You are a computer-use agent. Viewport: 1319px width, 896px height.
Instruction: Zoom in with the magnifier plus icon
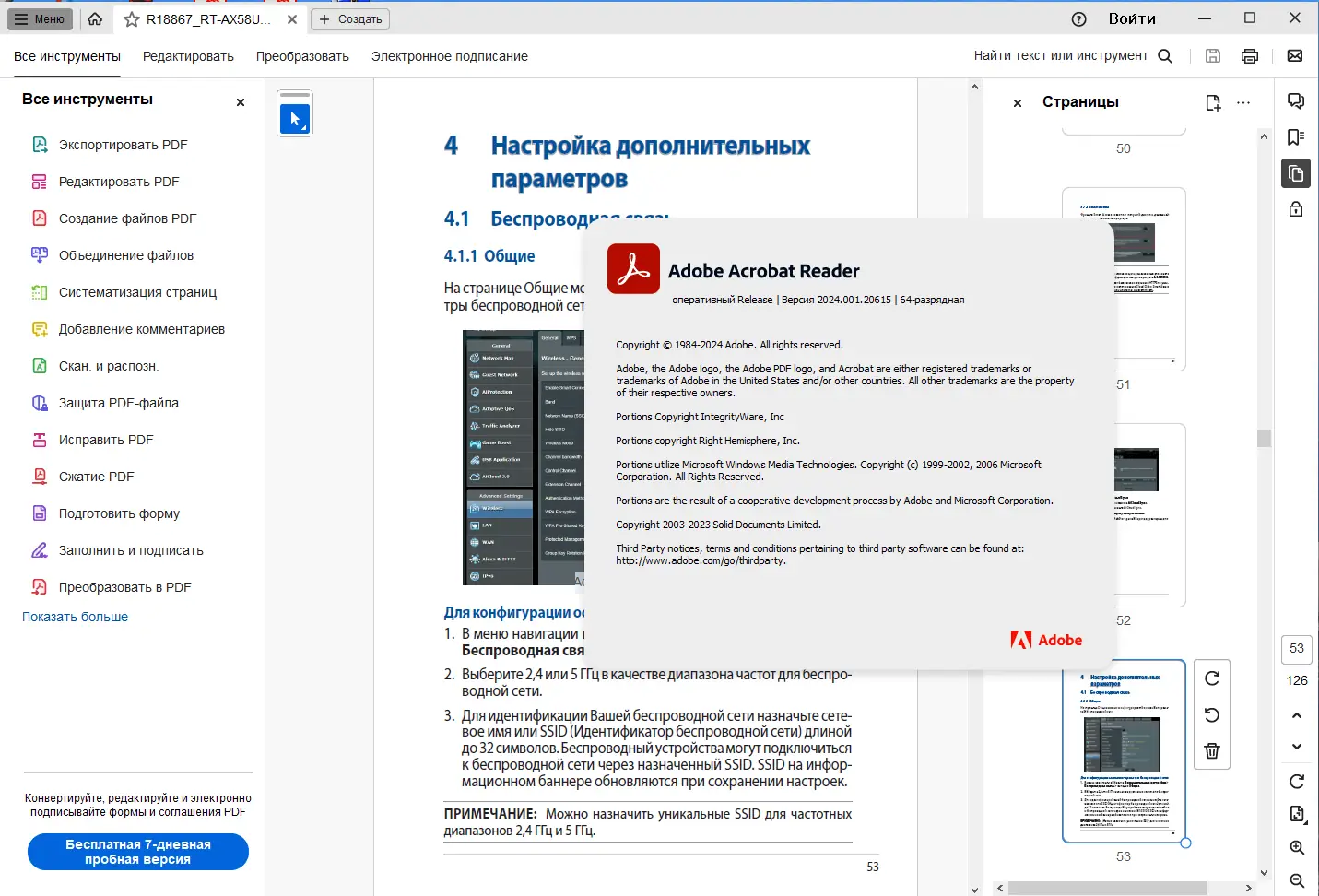click(x=1297, y=848)
